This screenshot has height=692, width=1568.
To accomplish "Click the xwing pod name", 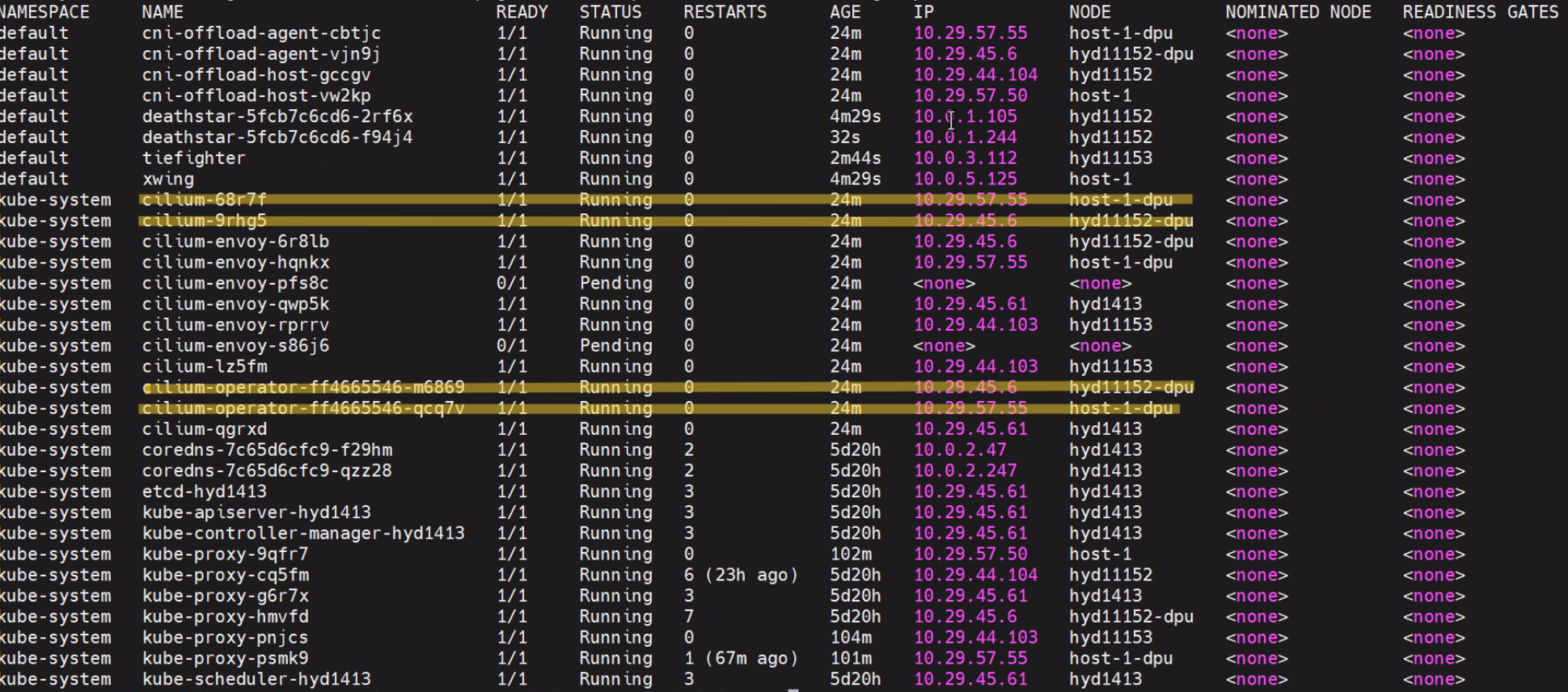I will [x=168, y=179].
